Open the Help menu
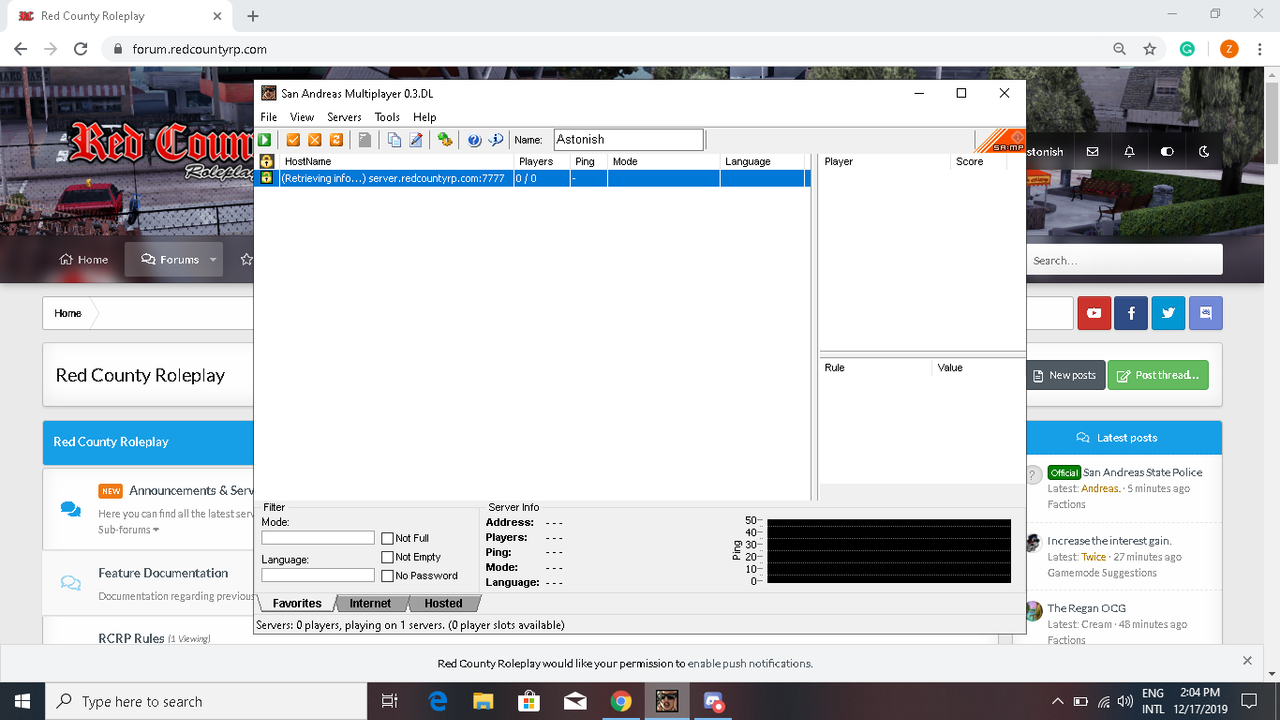 pyautogui.click(x=425, y=117)
